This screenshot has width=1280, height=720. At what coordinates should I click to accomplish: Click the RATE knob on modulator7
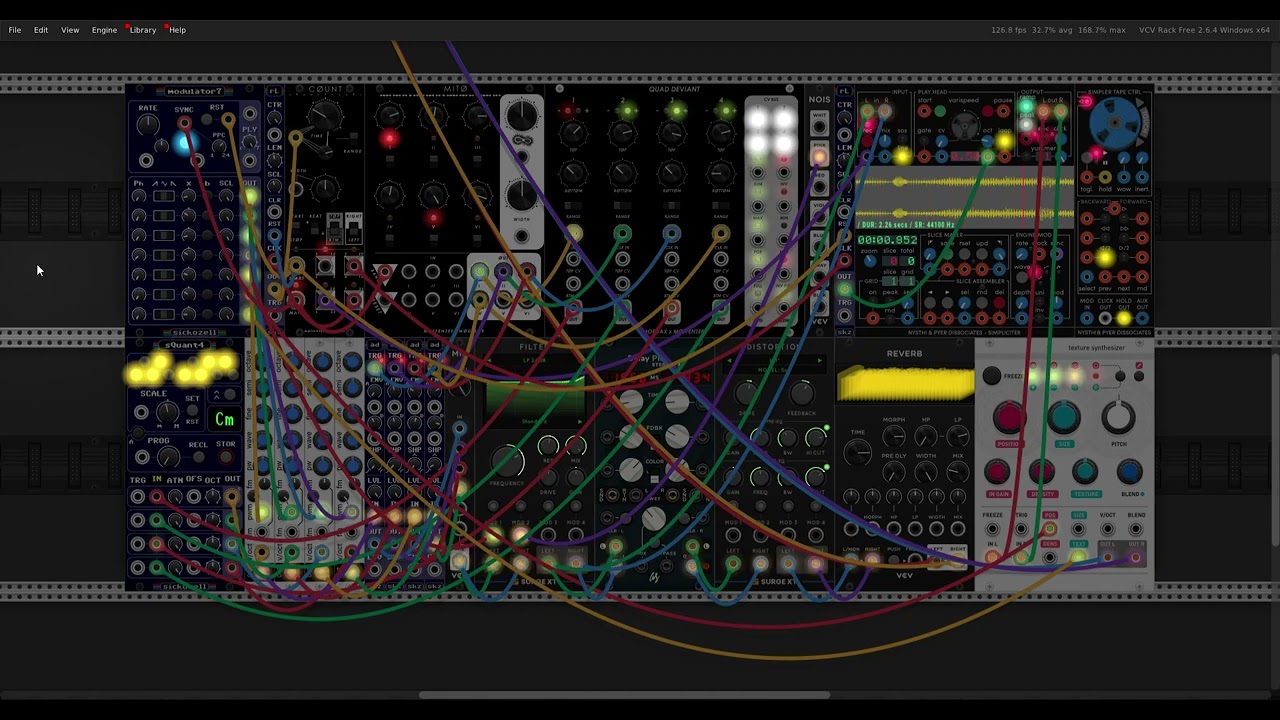[148, 124]
